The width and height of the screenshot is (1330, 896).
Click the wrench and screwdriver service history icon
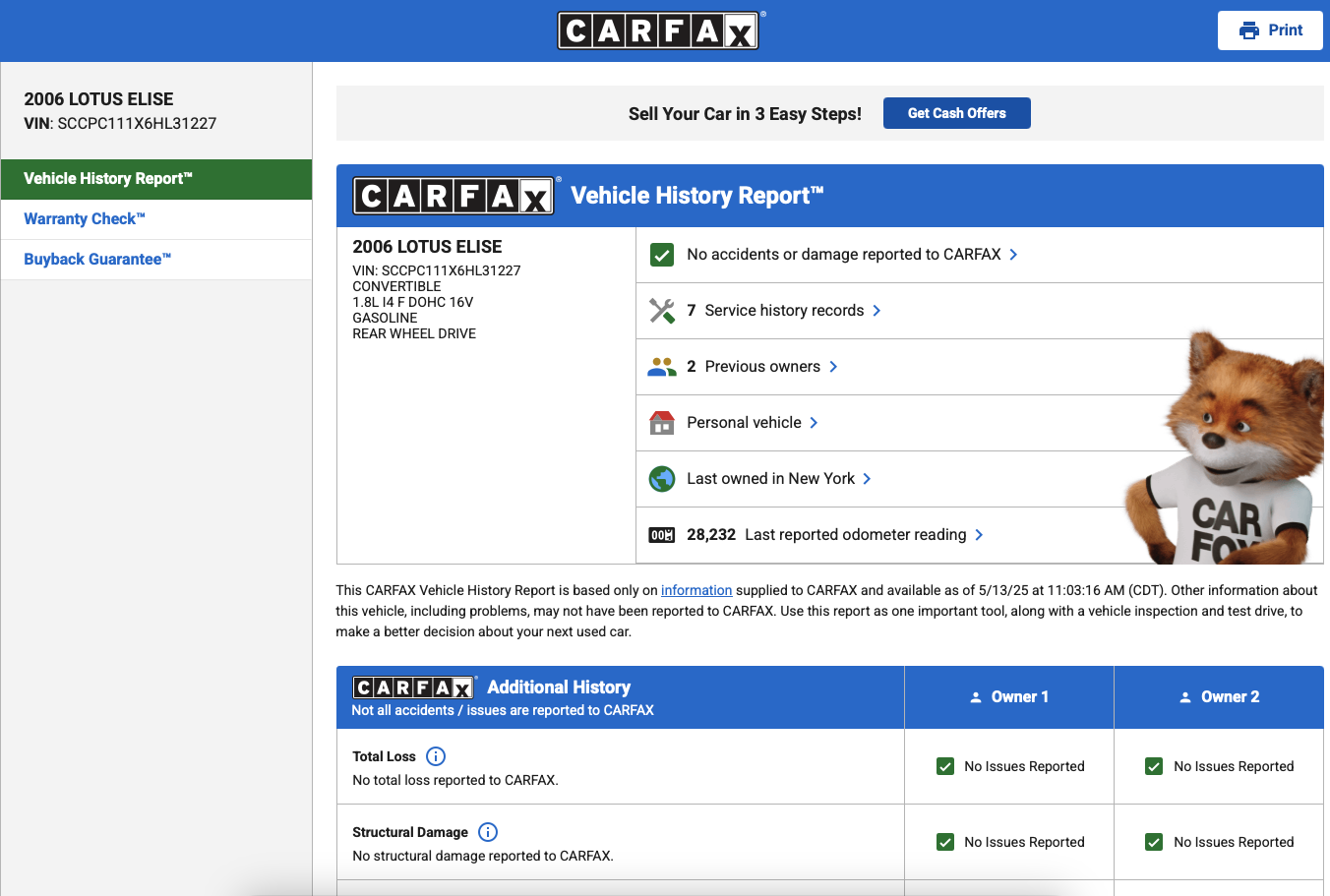662,311
